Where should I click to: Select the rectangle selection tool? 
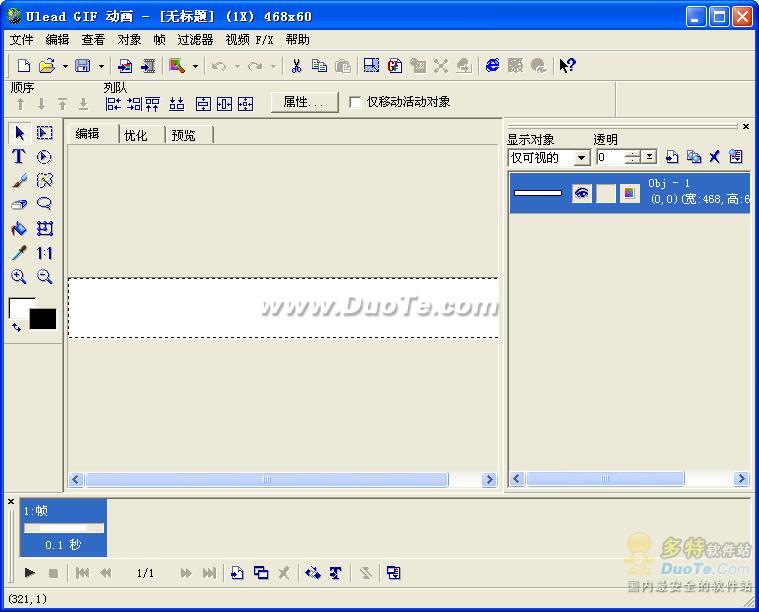tap(45, 133)
